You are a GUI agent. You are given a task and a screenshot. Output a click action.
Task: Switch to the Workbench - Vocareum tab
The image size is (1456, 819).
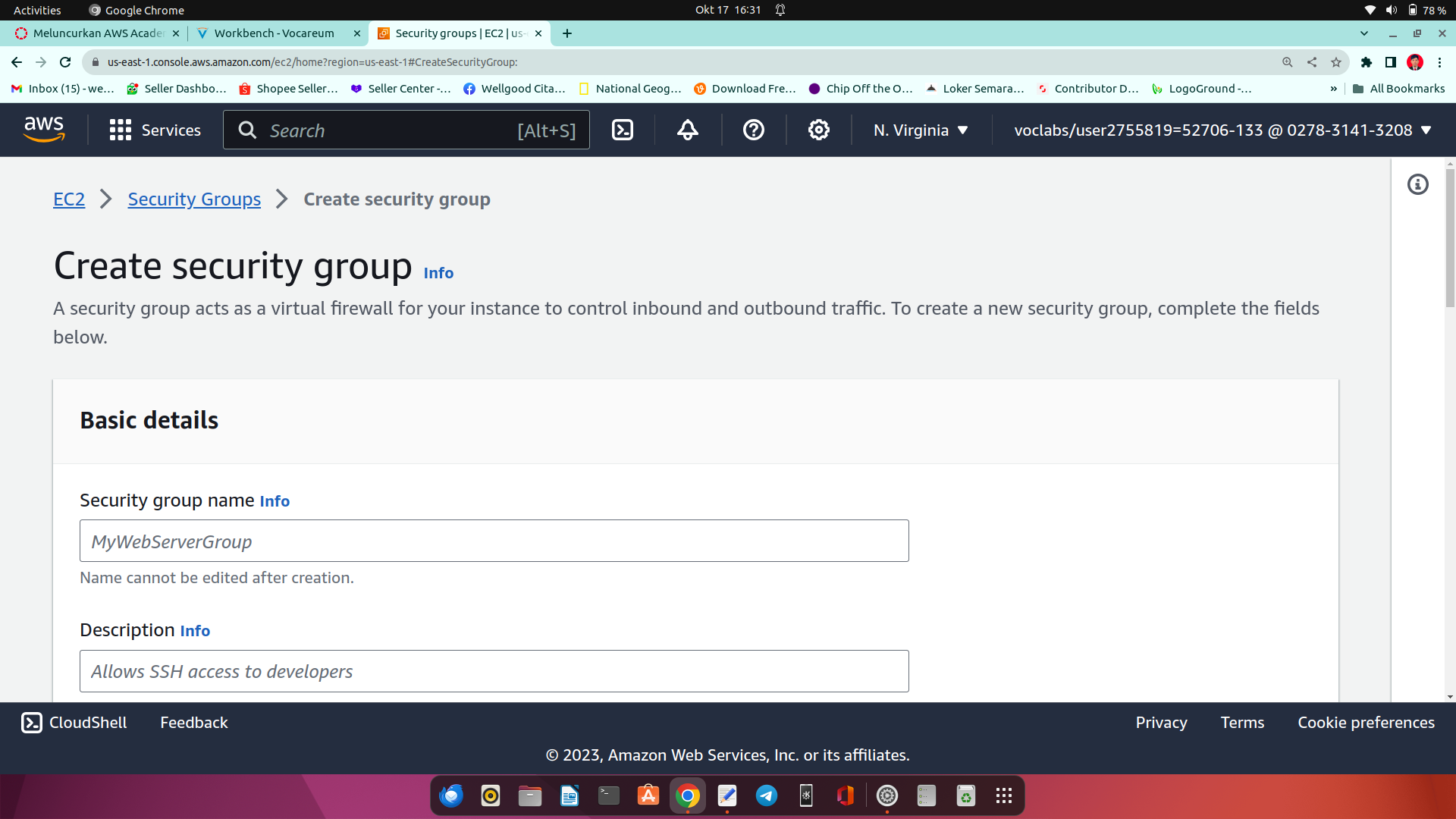[275, 33]
